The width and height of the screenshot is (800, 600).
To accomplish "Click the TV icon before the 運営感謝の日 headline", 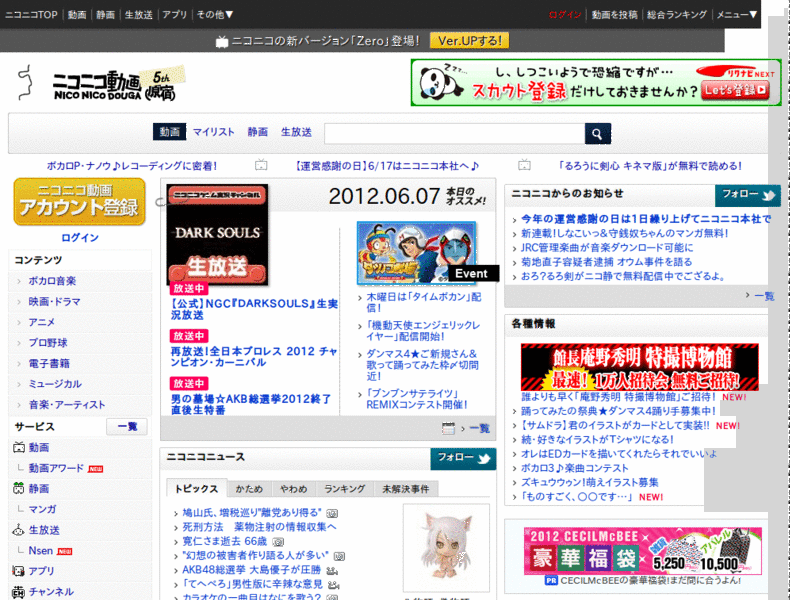I will click(x=261, y=165).
